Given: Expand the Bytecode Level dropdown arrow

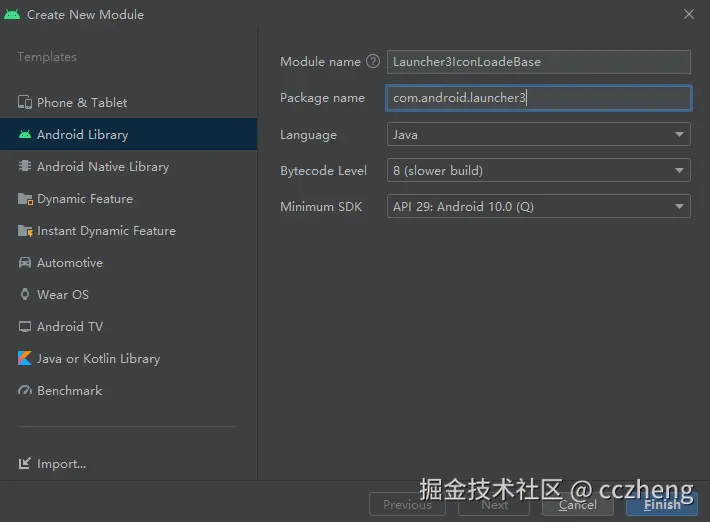Looking at the screenshot, I should [679, 171].
